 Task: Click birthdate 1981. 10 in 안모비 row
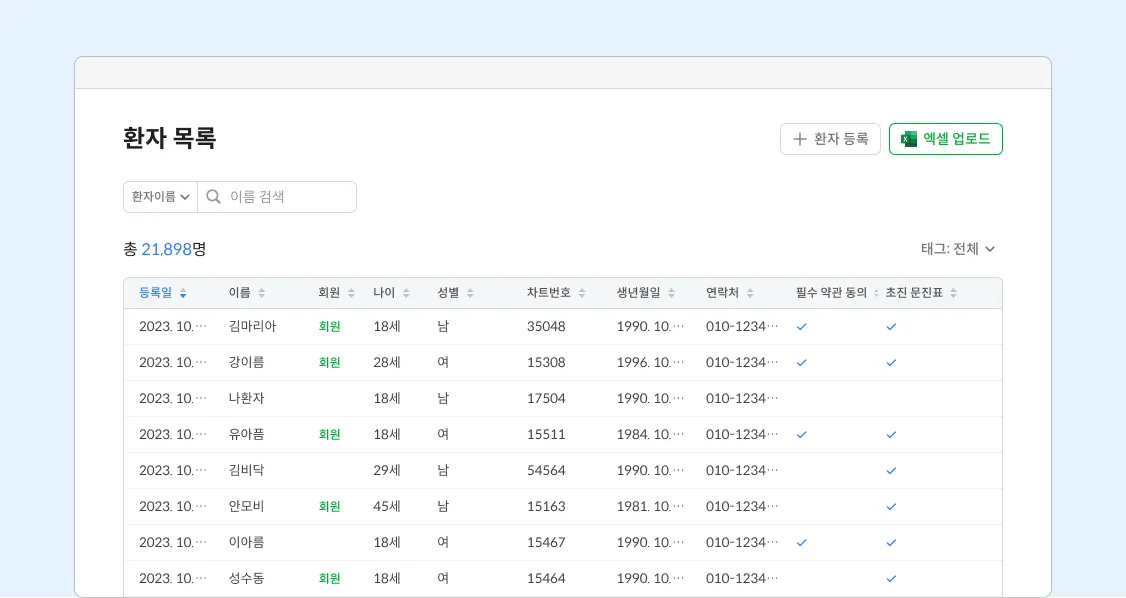650,506
